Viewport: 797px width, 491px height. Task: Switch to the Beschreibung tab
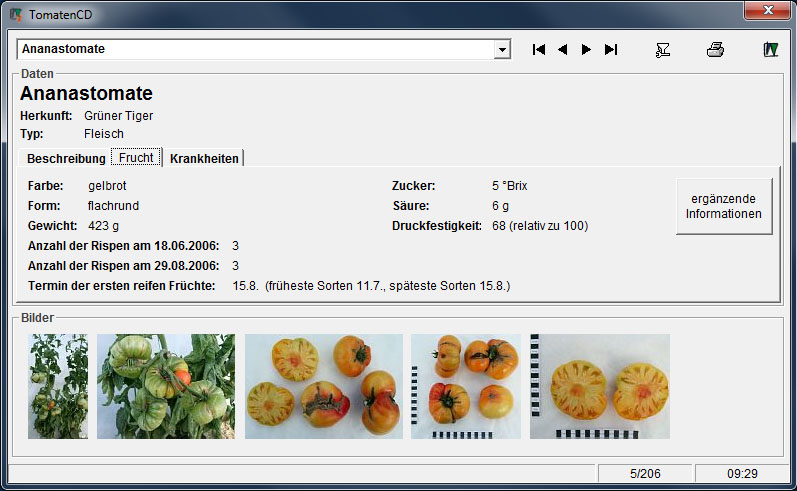[66, 159]
